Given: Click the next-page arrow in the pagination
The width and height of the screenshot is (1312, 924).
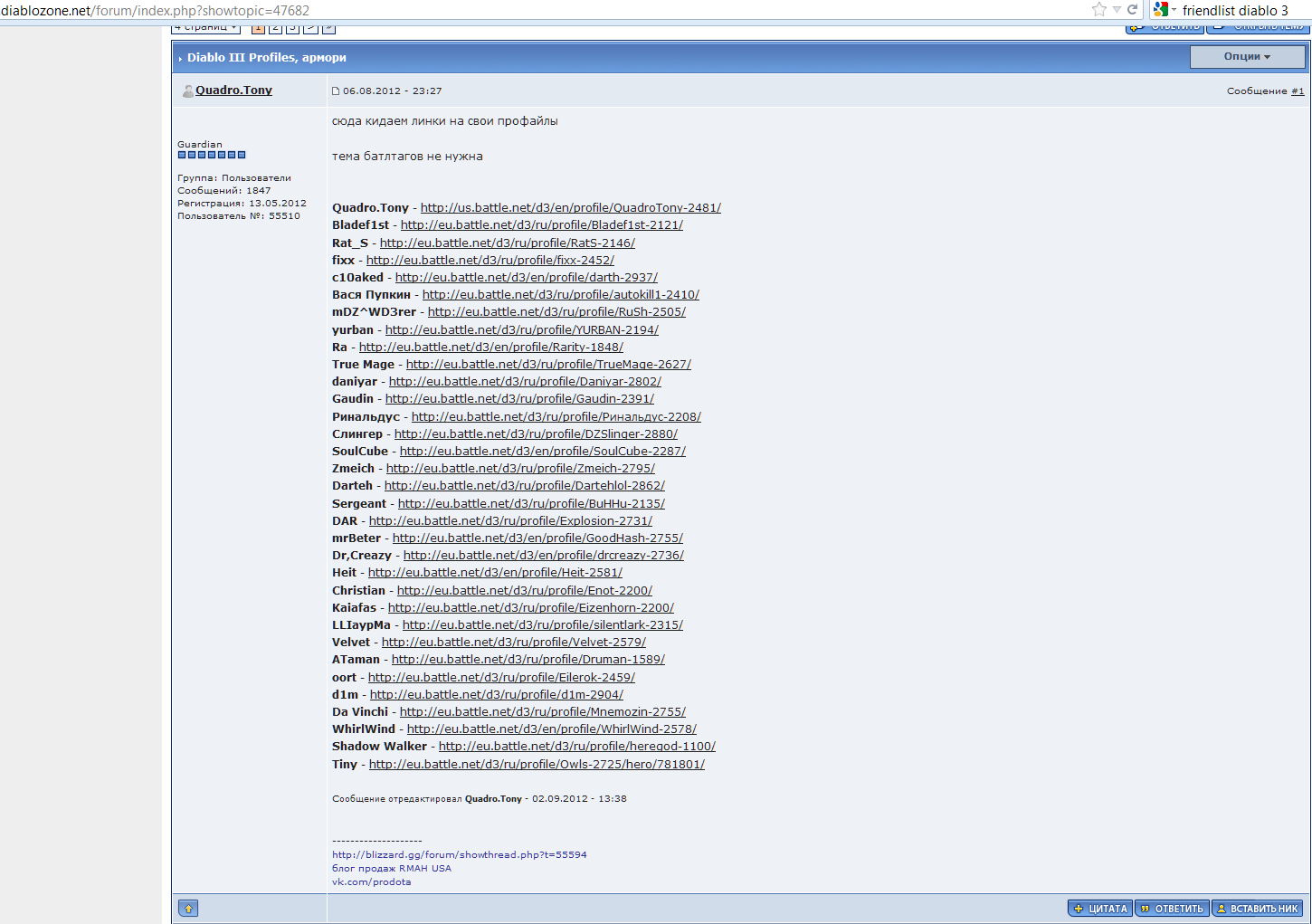Looking at the screenshot, I should [310, 28].
